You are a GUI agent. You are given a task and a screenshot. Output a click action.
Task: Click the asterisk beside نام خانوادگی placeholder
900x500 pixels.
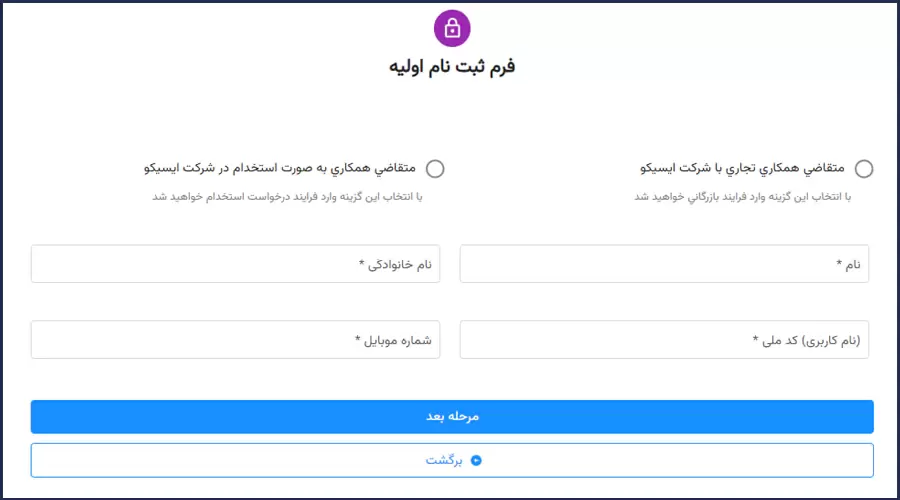362,264
